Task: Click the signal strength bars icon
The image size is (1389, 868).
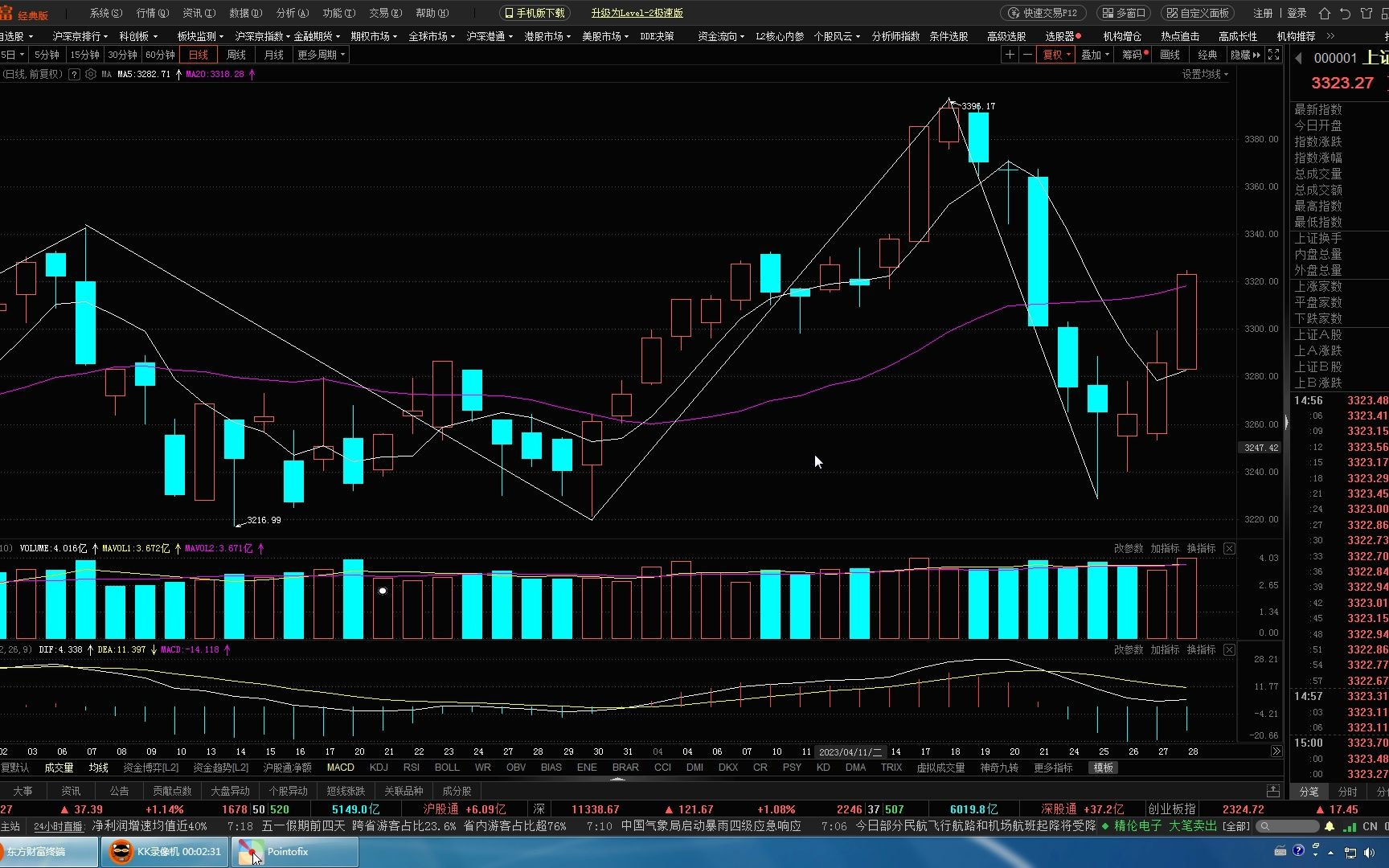Action: (1348, 826)
